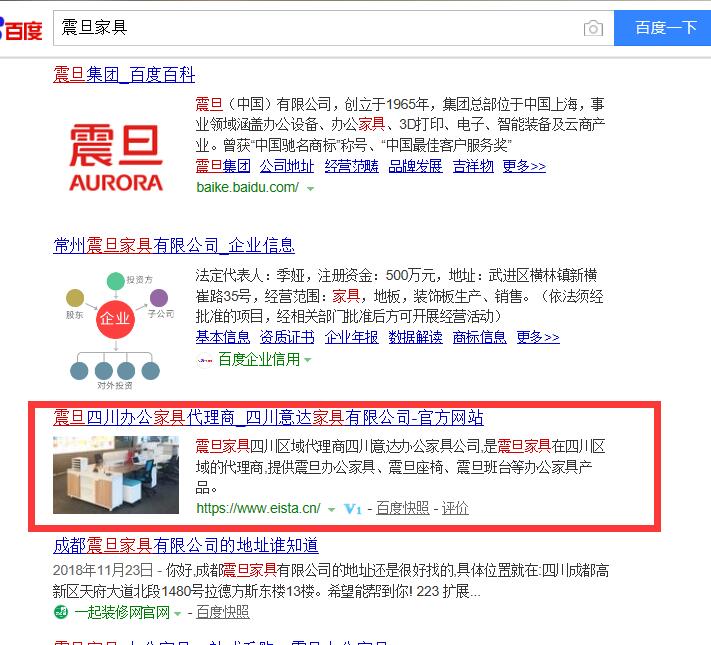711x645 pixels.
Task: Open 成都震旦家具有限公司的地址谁知道 result
Action: (x=185, y=546)
